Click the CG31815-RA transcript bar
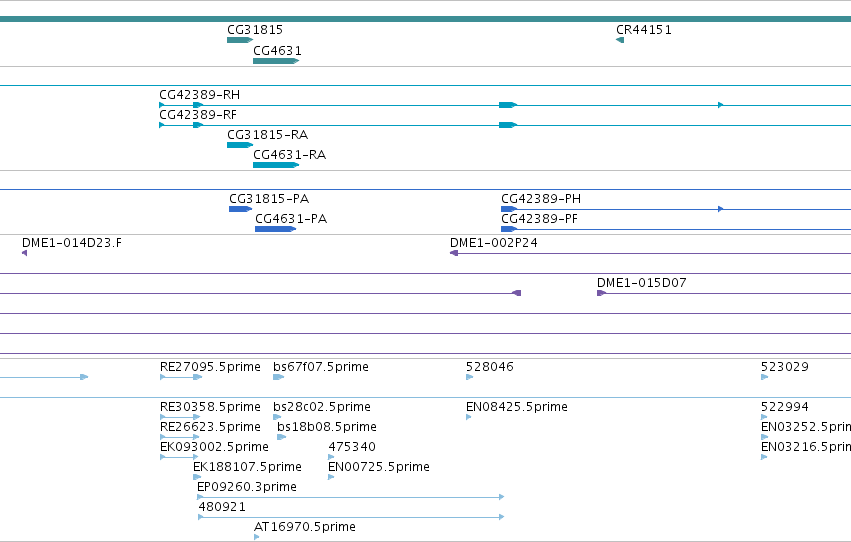The image size is (851, 542). coord(240,145)
